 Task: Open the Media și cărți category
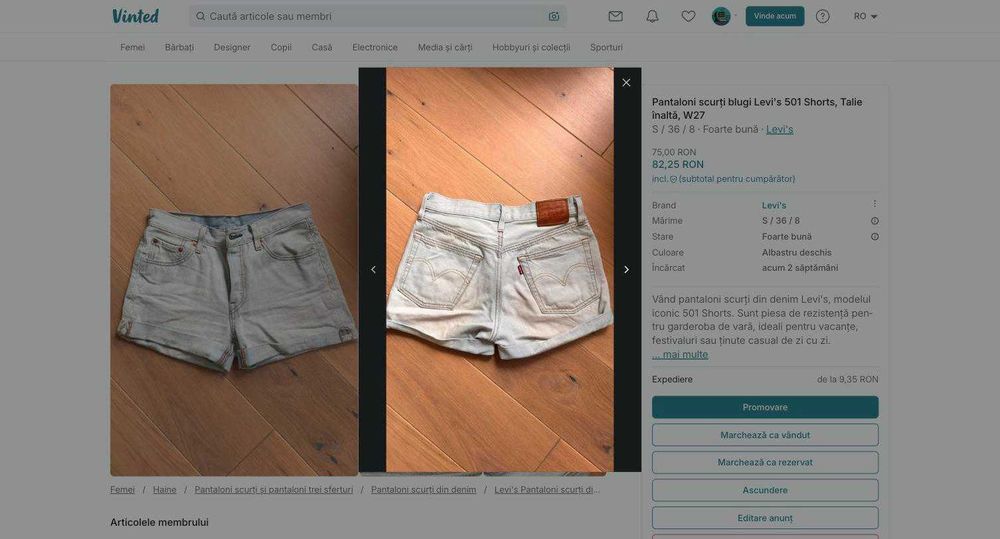click(445, 47)
